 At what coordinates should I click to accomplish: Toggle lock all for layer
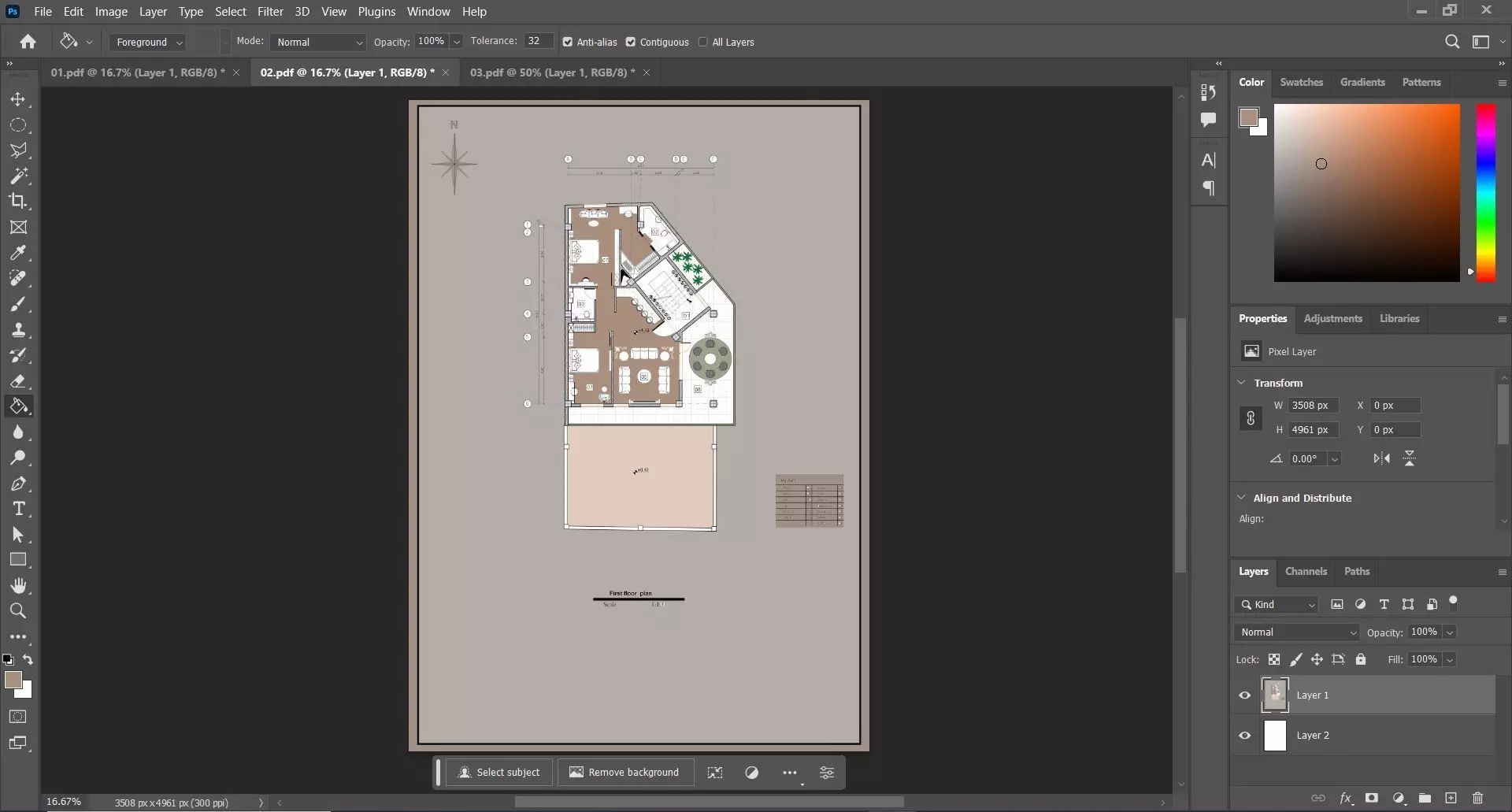[1361, 659]
